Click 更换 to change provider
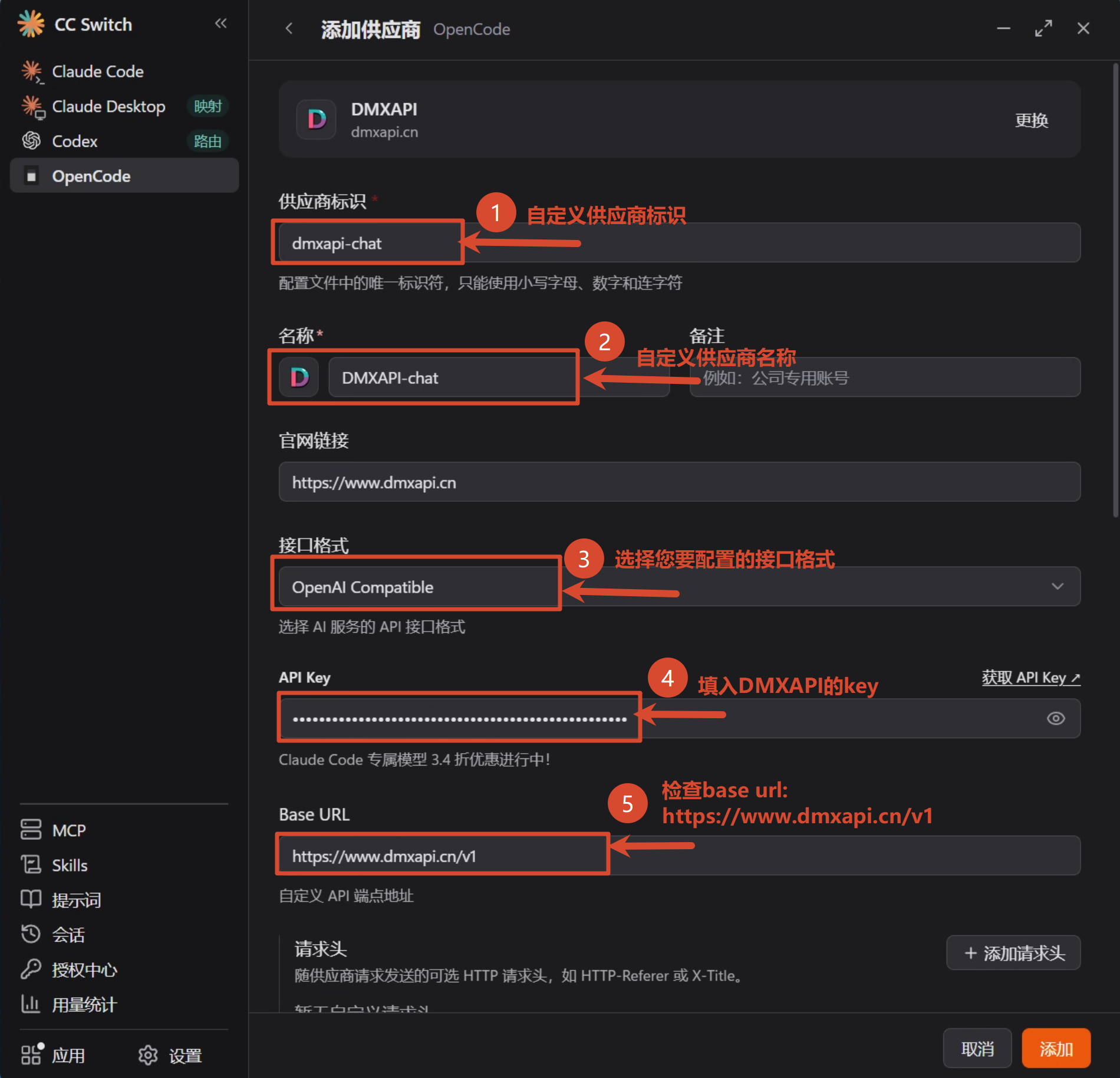 pyautogui.click(x=1032, y=120)
